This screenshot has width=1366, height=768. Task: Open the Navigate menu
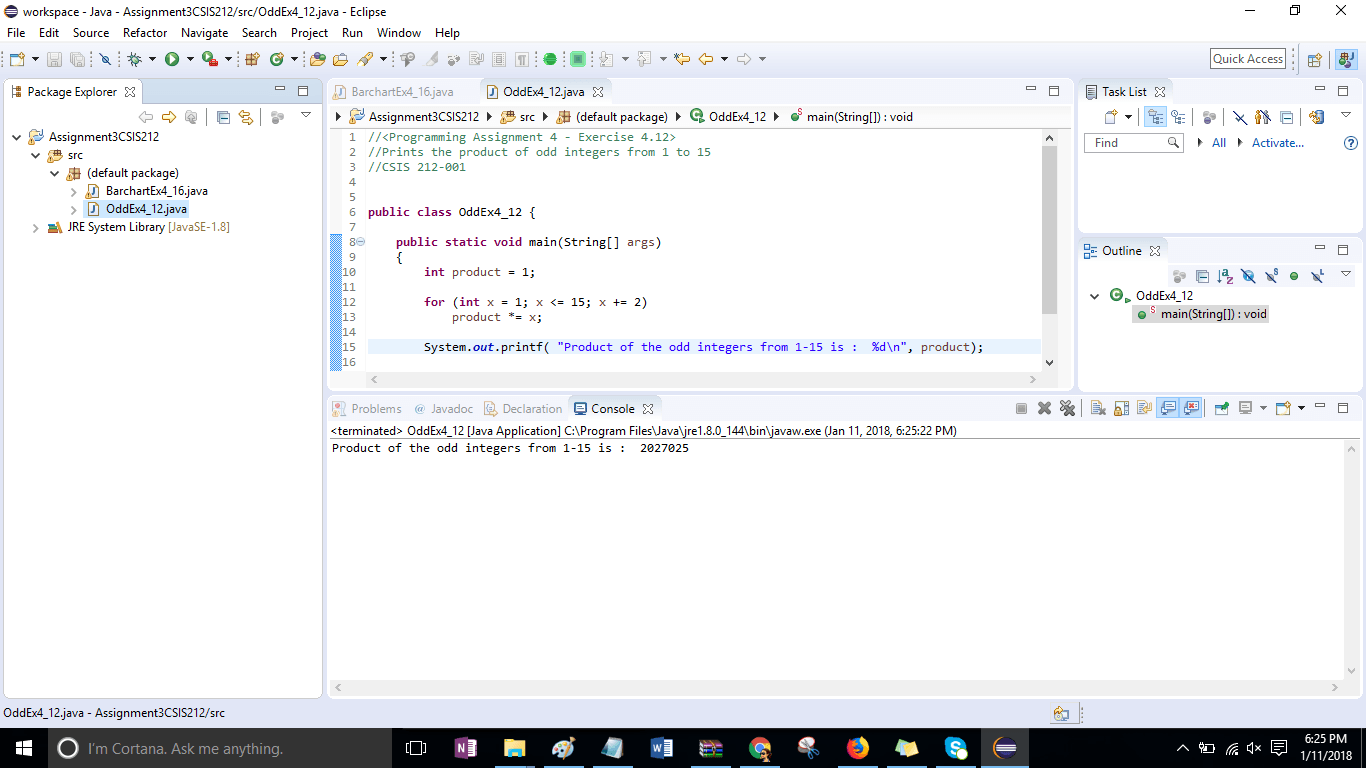[x=204, y=33]
